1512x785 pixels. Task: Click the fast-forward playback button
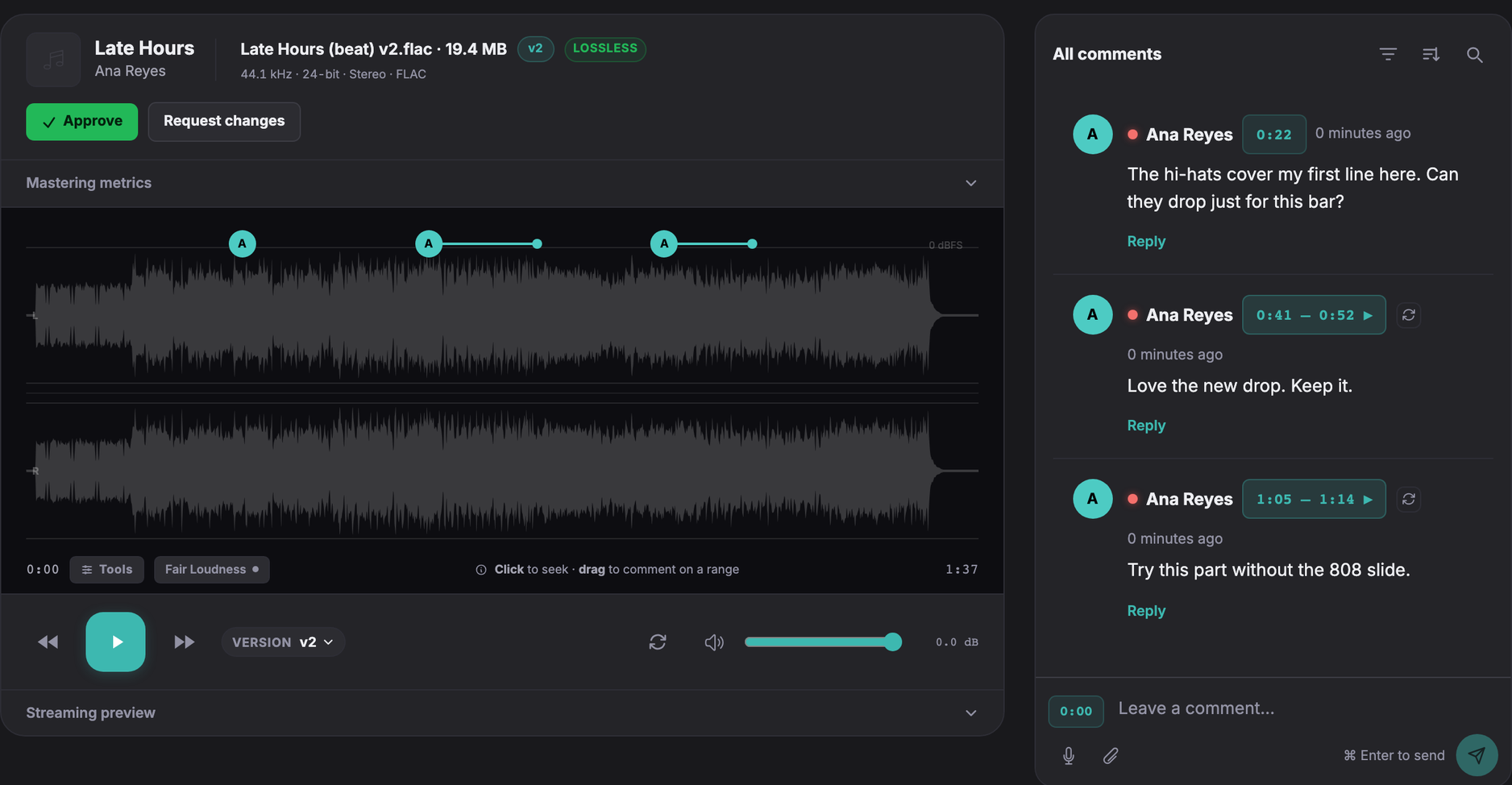pyautogui.click(x=184, y=642)
